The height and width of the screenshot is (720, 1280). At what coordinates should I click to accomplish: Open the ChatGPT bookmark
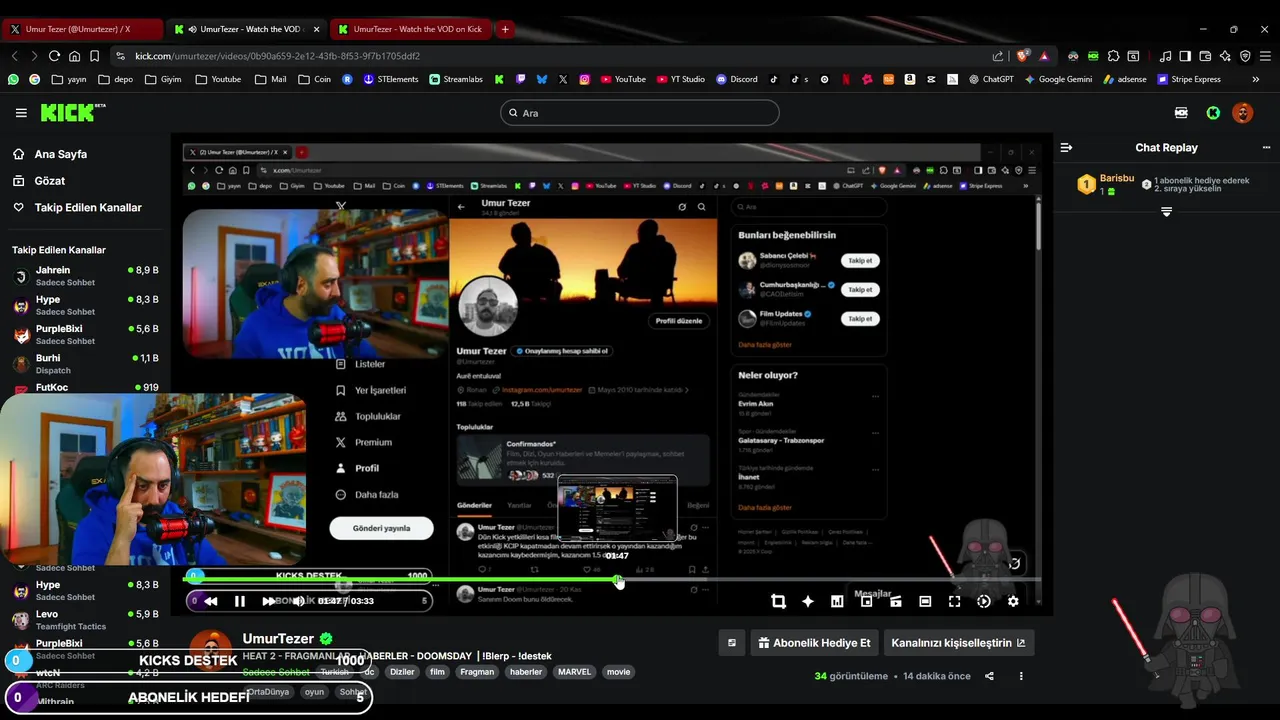991,79
